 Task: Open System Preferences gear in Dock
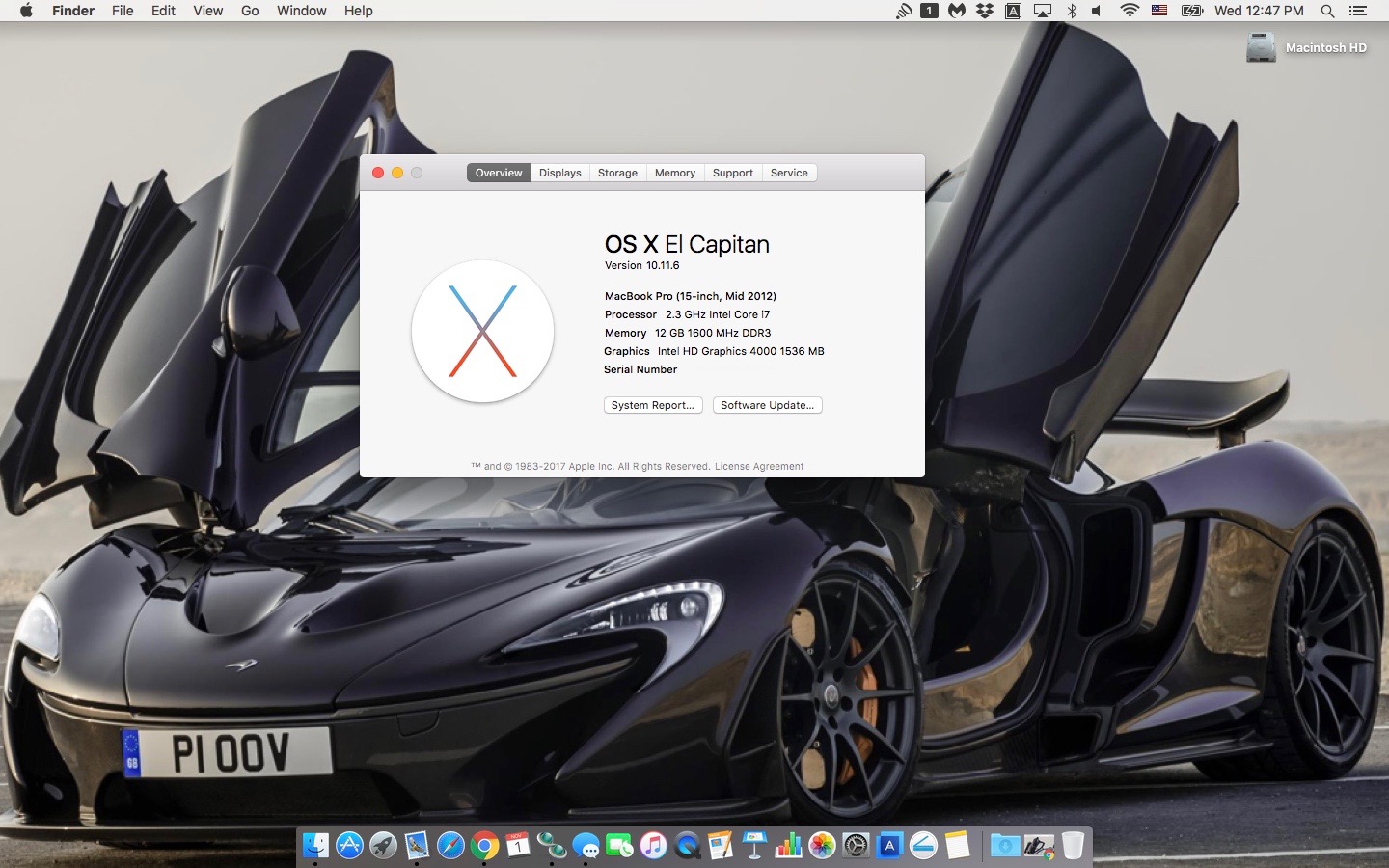point(856,846)
